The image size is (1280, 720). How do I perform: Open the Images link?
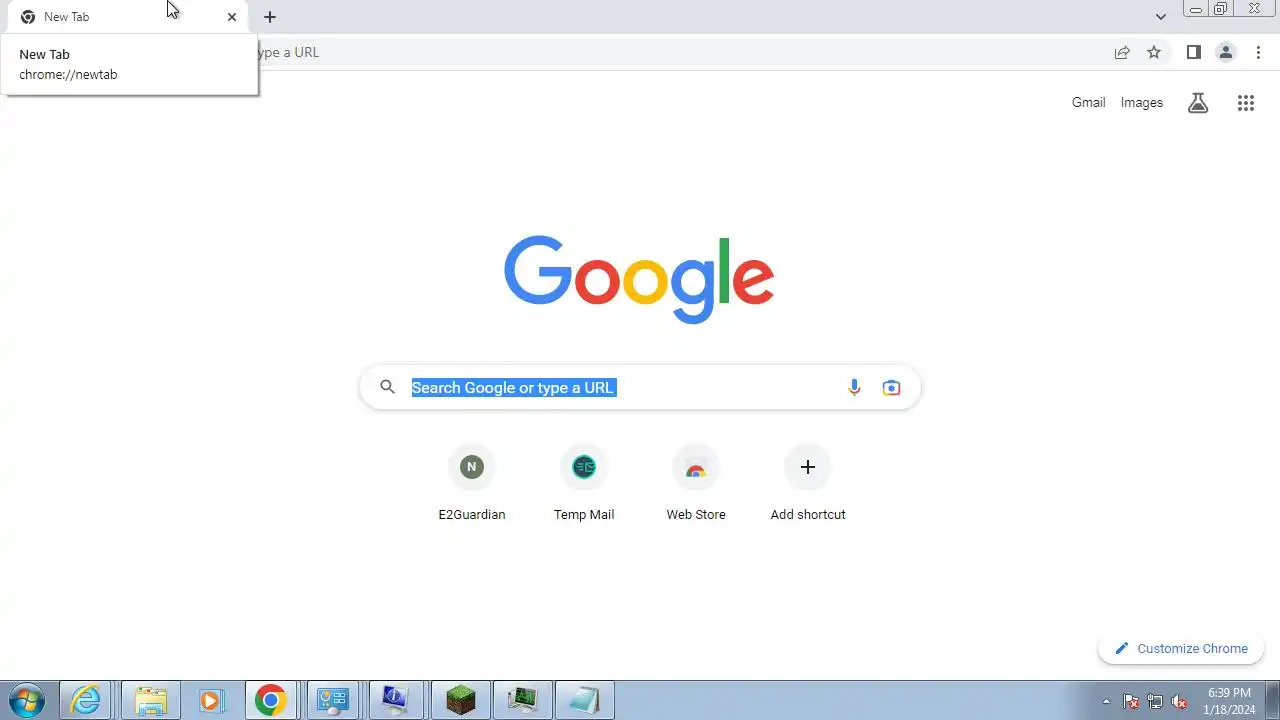tap(1142, 102)
